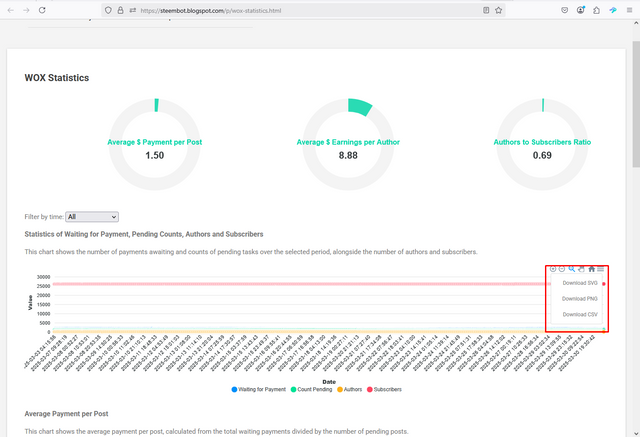Click the Authors to Subscribers Ratio gauge
Screen dimensions: 640x437
click(x=542, y=144)
